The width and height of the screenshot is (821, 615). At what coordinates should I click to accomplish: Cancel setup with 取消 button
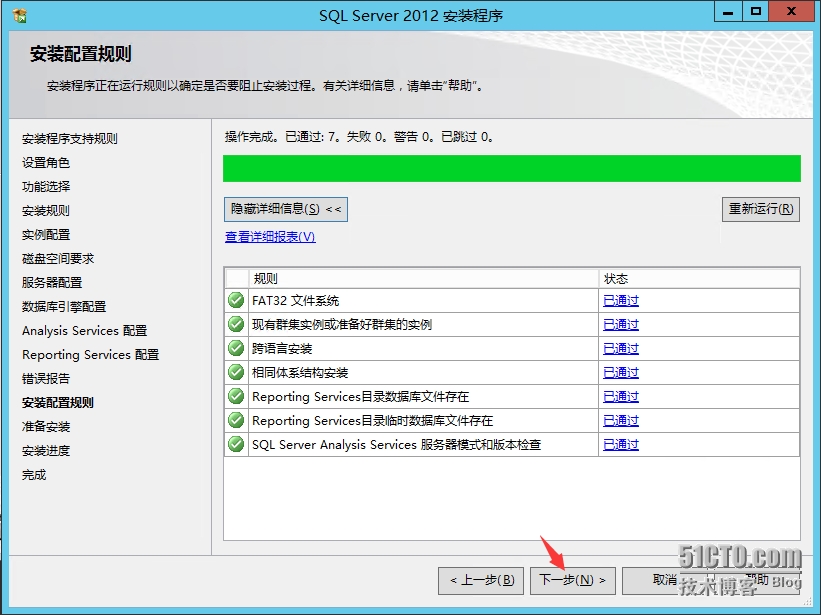tap(664, 580)
